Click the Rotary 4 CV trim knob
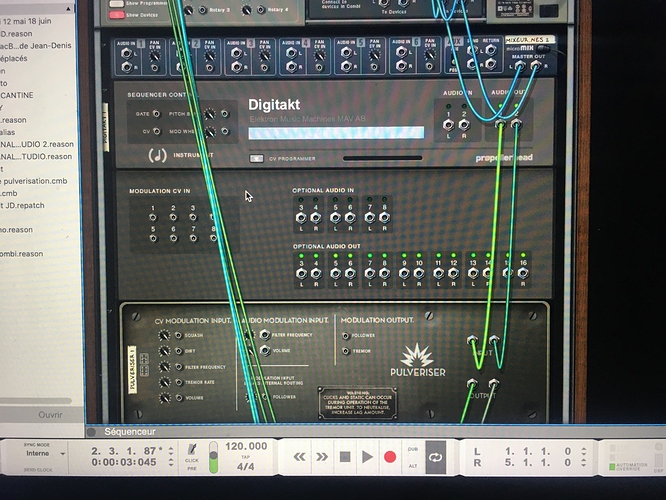 click(246, 10)
